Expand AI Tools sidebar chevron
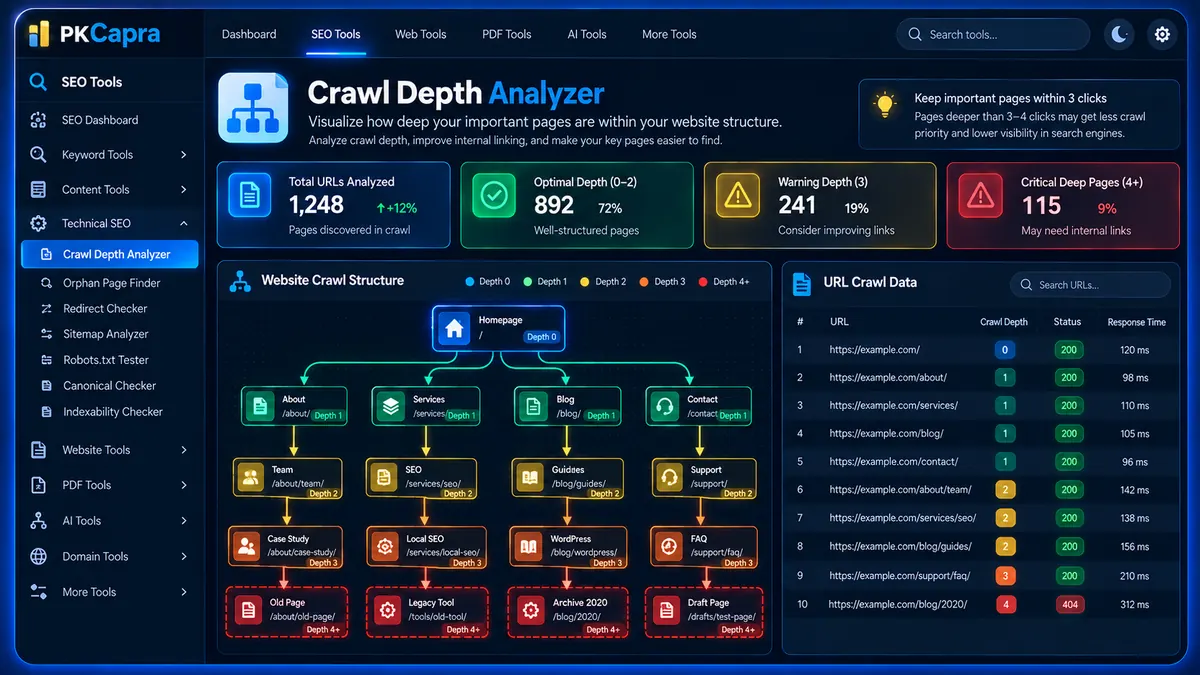Viewport: 1200px width, 675px height. click(184, 521)
